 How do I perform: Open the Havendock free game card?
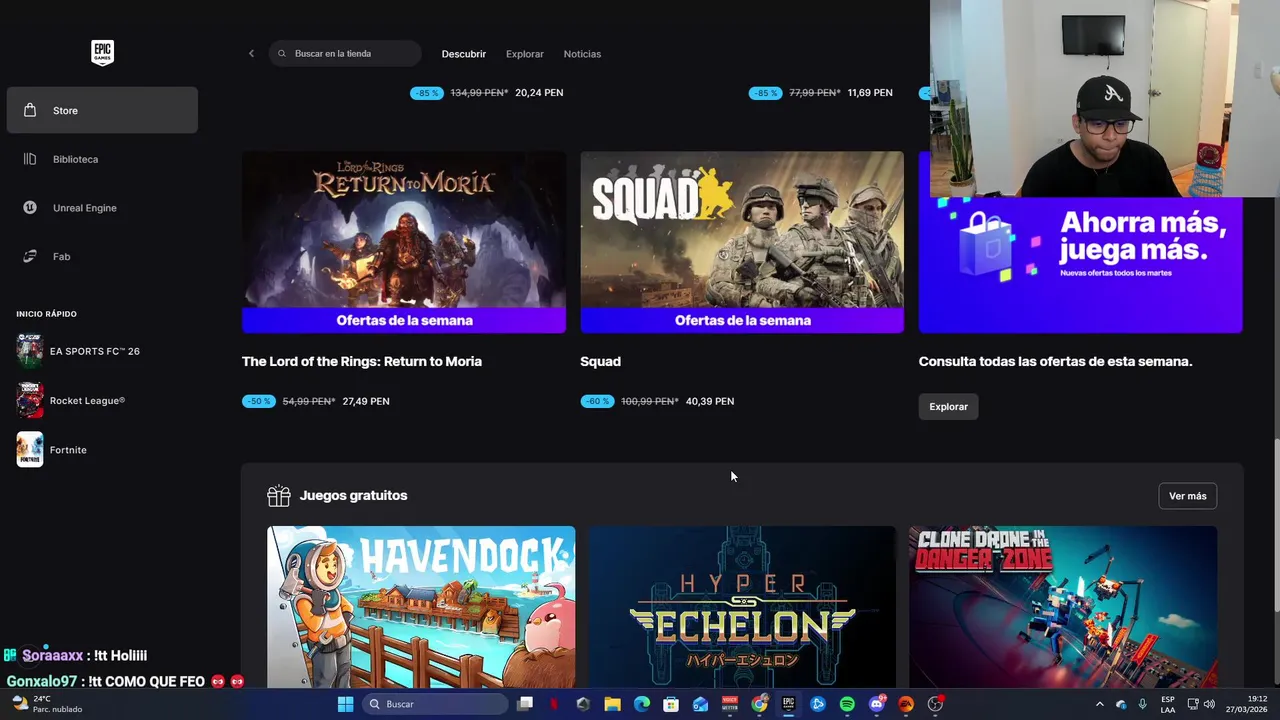tap(421, 607)
